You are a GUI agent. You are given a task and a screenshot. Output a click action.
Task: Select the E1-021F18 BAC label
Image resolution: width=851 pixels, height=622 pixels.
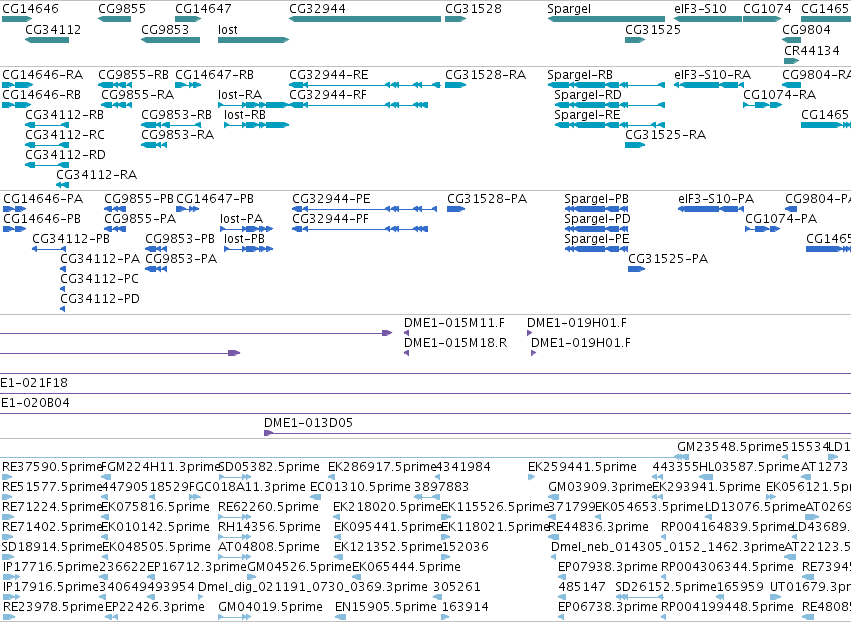(x=34, y=383)
